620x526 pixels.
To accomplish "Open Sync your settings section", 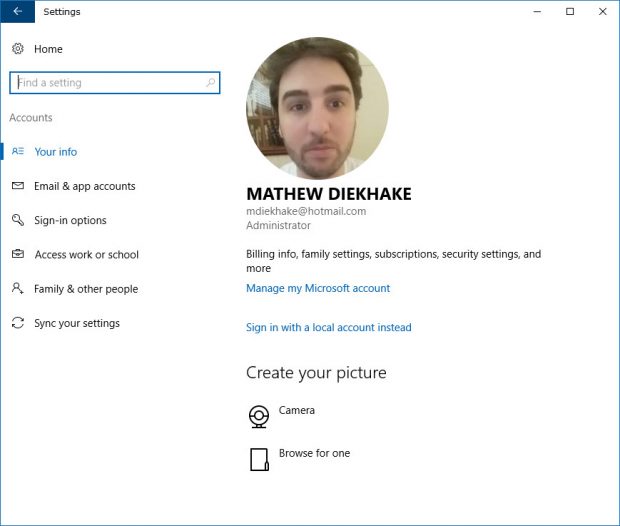I will point(77,324).
